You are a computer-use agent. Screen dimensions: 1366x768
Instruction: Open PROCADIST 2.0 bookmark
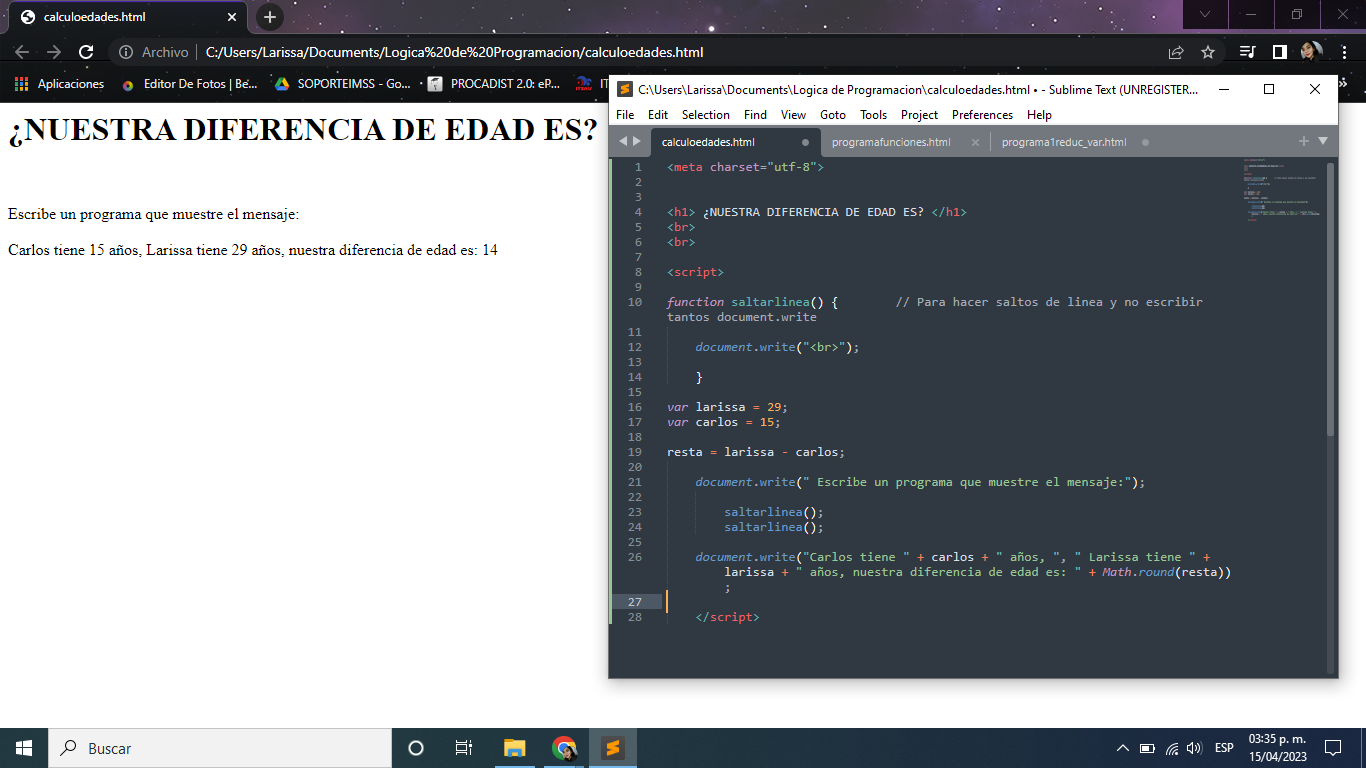[x=495, y=84]
